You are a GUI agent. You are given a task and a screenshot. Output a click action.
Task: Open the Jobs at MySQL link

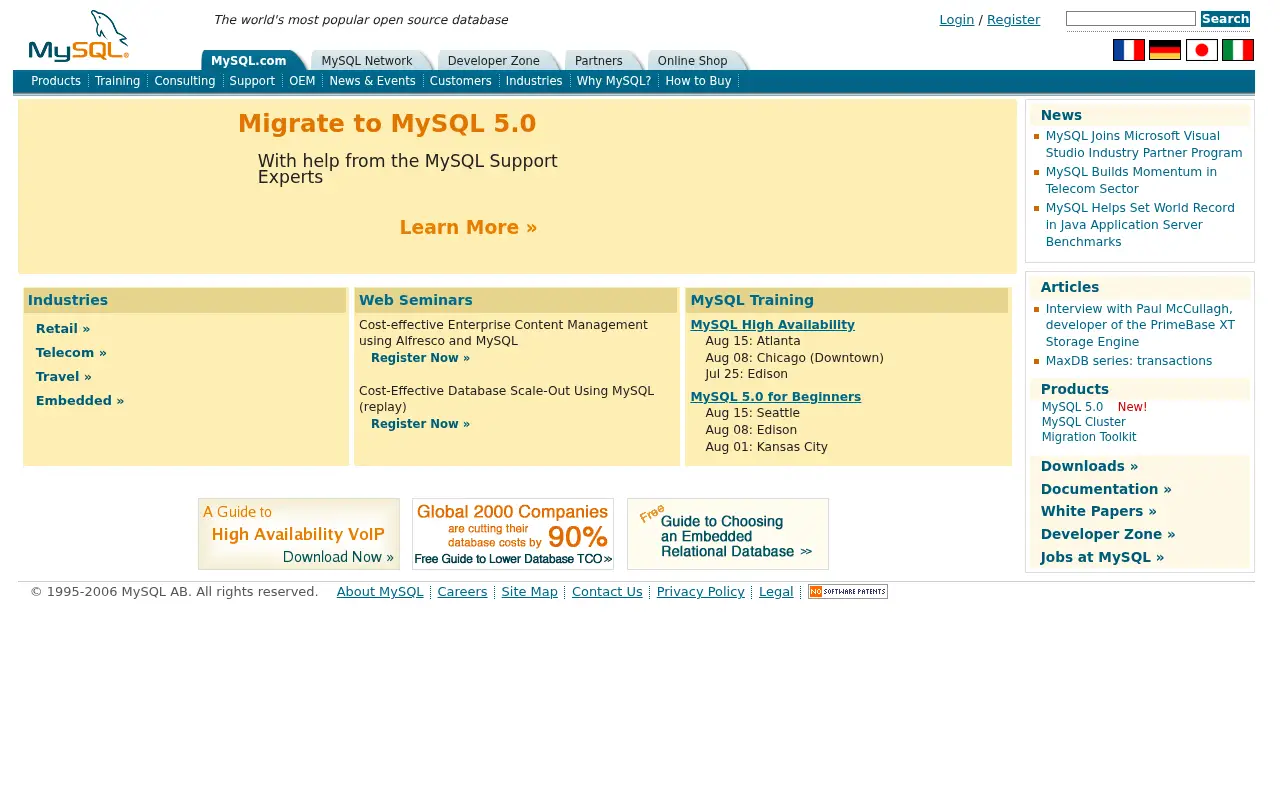[1102, 558]
